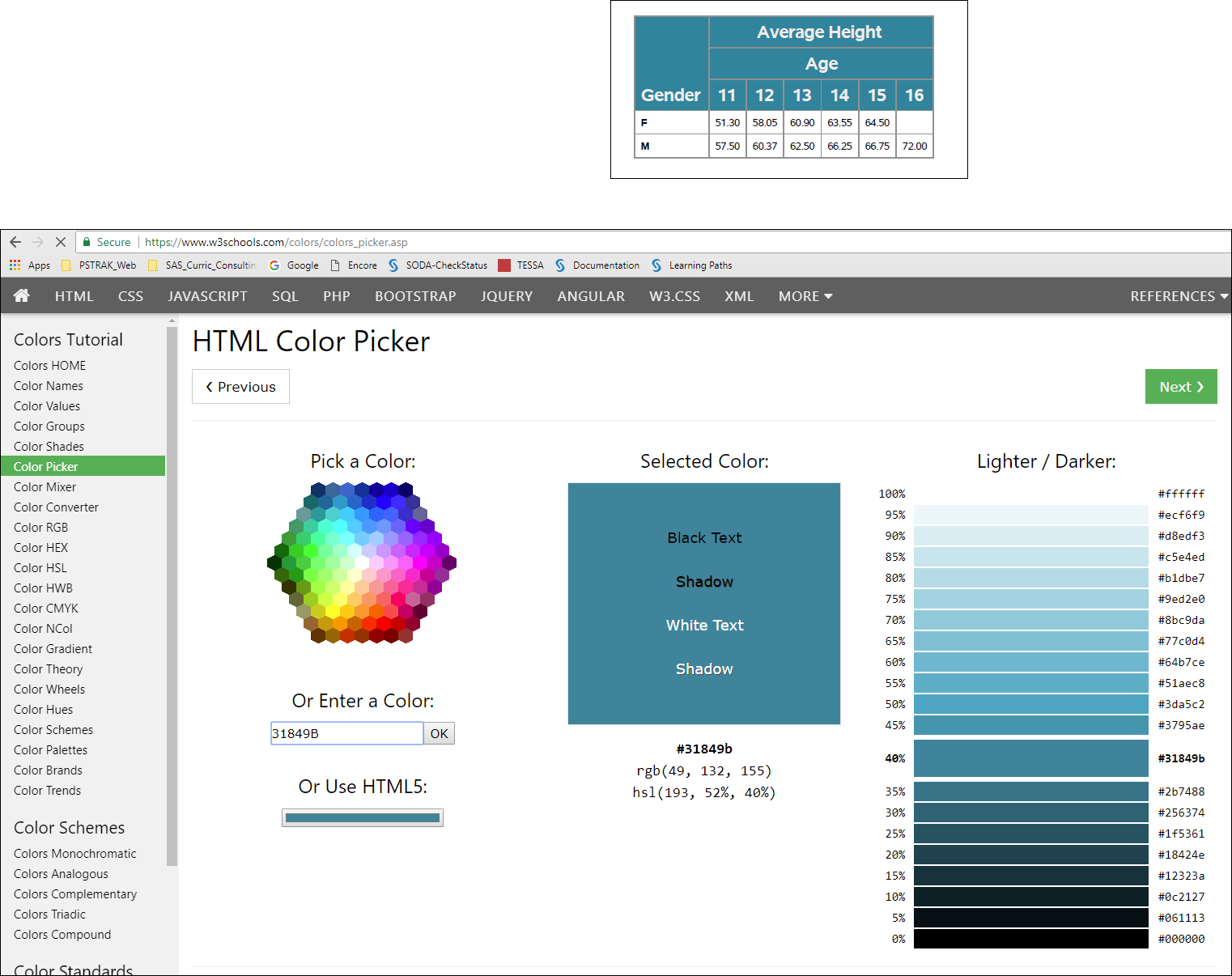Open the JAVASCRIPT tutorial menu item
The height and width of the screenshot is (976, 1232).
207,296
